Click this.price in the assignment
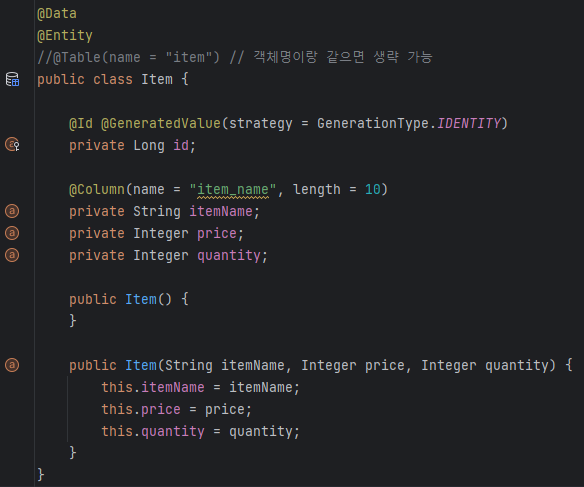The height and width of the screenshot is (487, 584). click(141, 409)
